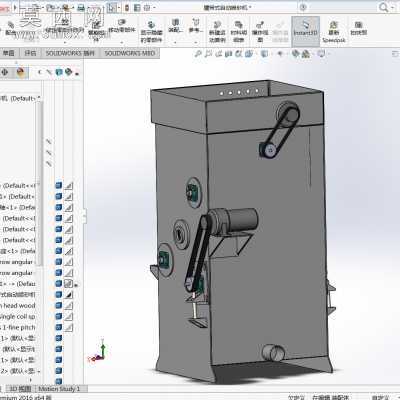
Task: Switch to the SOLIDWORKS 插件 tab
Action: point(70,53)
